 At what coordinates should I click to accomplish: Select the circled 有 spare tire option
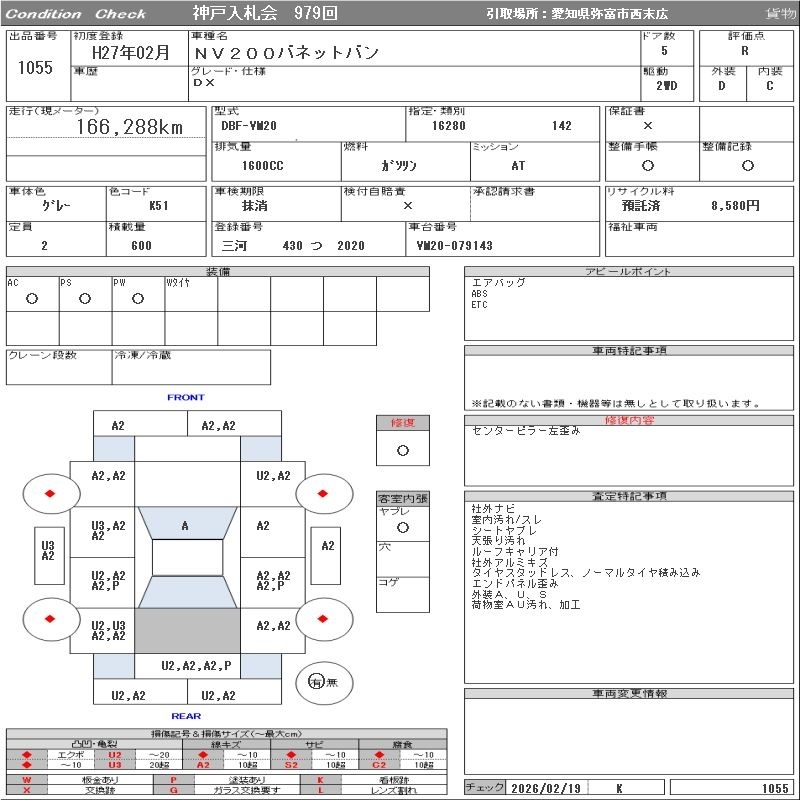pos(317,682)
